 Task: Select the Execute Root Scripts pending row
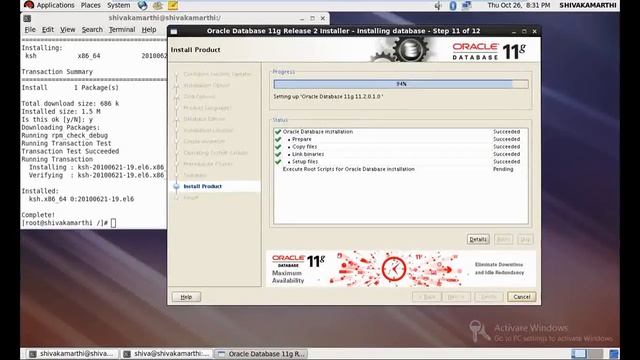(x=400, y=169)
